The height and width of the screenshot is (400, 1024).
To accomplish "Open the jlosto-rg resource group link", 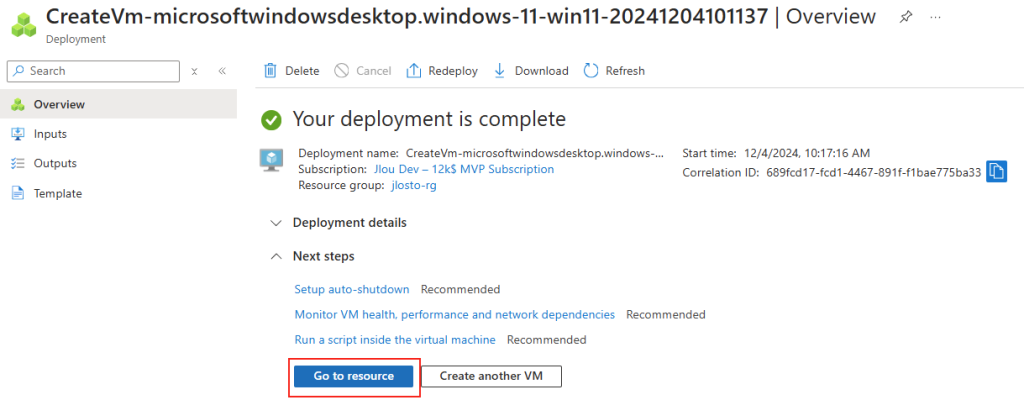I will pyautogui.click(x=413, y=186).
